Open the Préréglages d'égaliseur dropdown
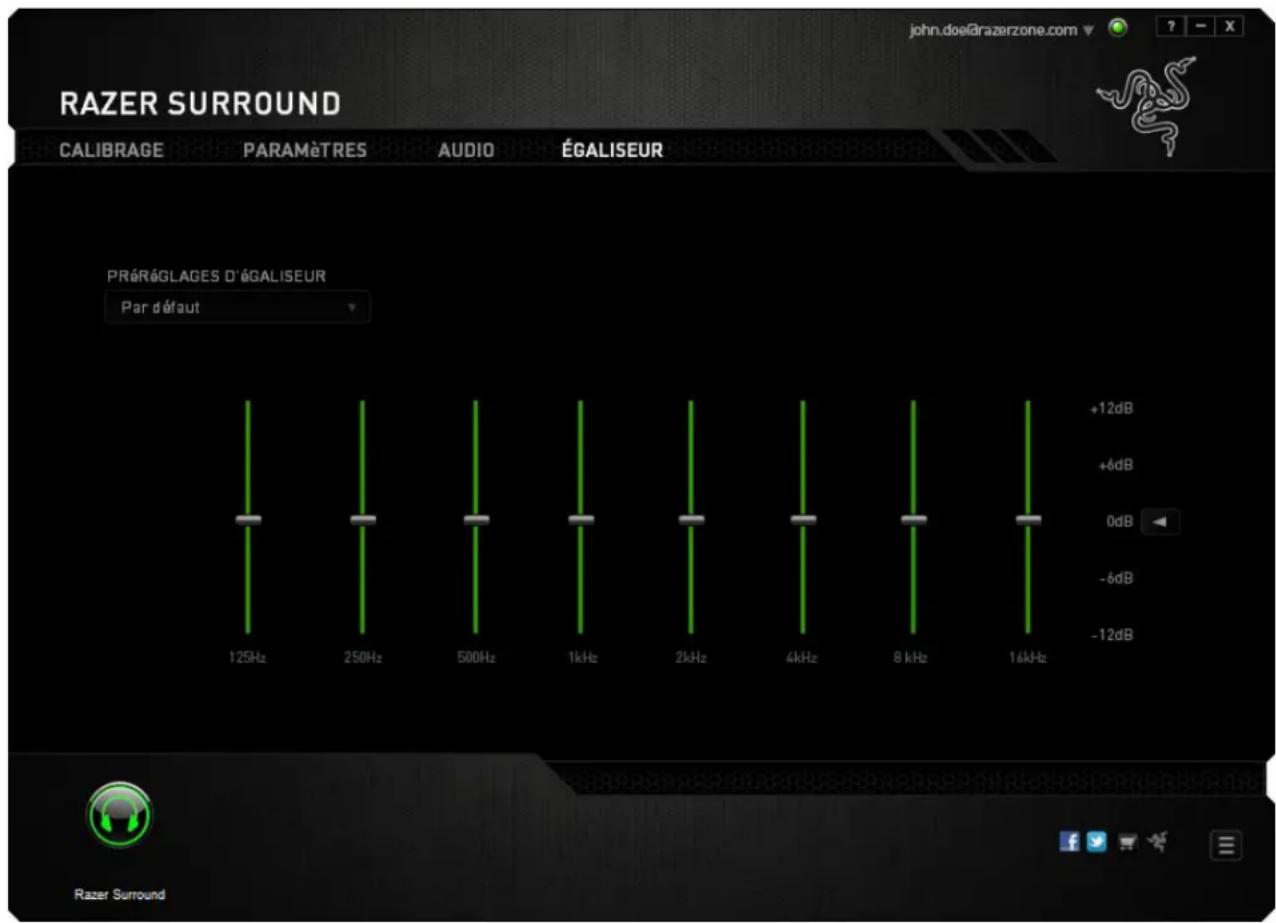 tap(237, 307)
